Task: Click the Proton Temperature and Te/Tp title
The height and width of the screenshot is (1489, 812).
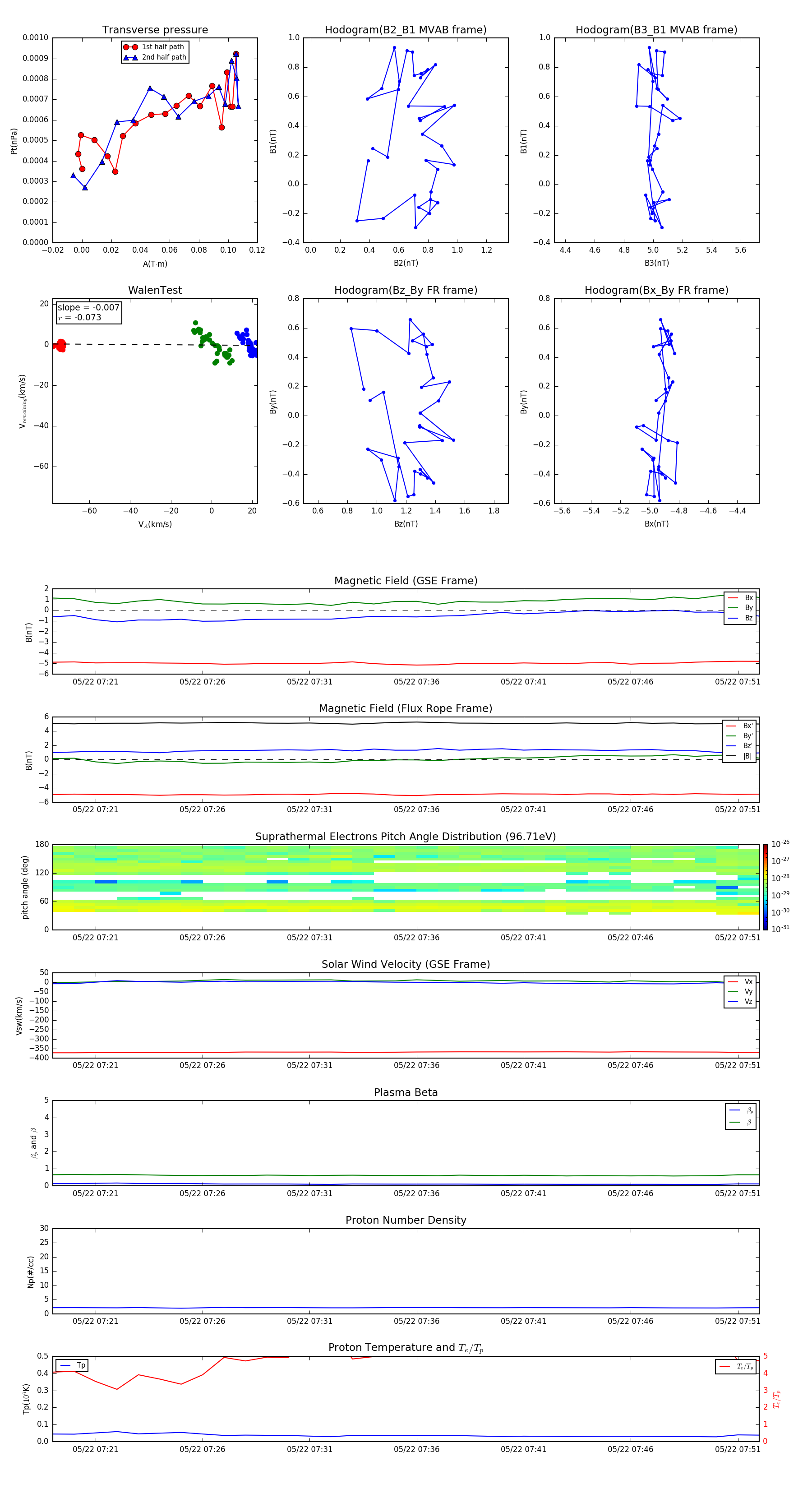Action: [x=406, y=1348]
